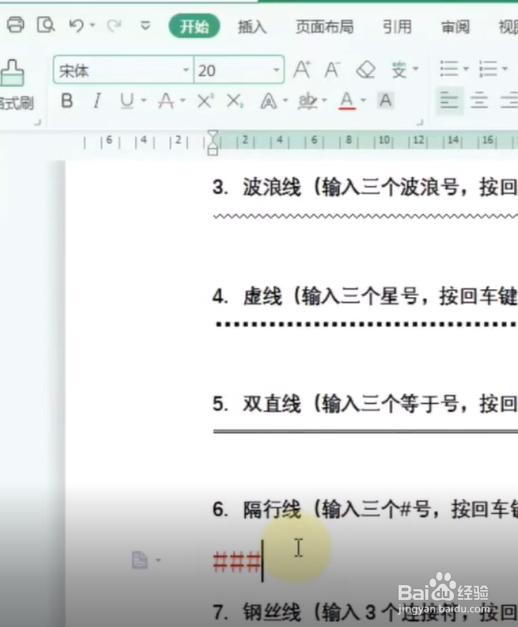The width and height of the screenshot is (518, 627).
Task: Undo the last action
Action: pos(76,26)
